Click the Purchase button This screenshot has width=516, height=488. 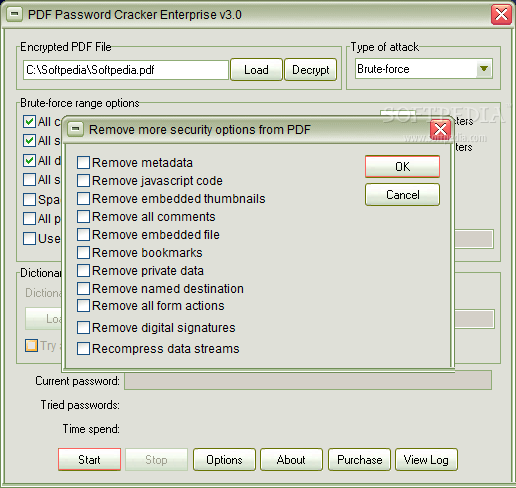359,460
